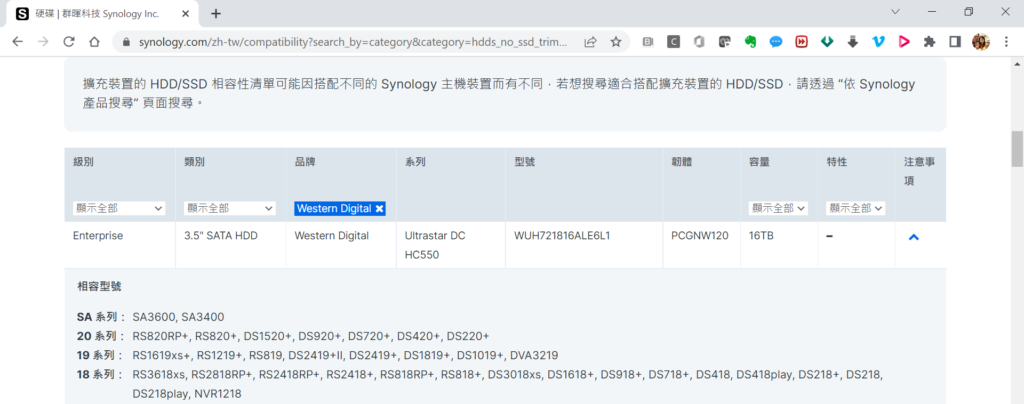Open the dark monitor-like extension icon
Viewport: 1024px width, 404px height.
[724, 42]
